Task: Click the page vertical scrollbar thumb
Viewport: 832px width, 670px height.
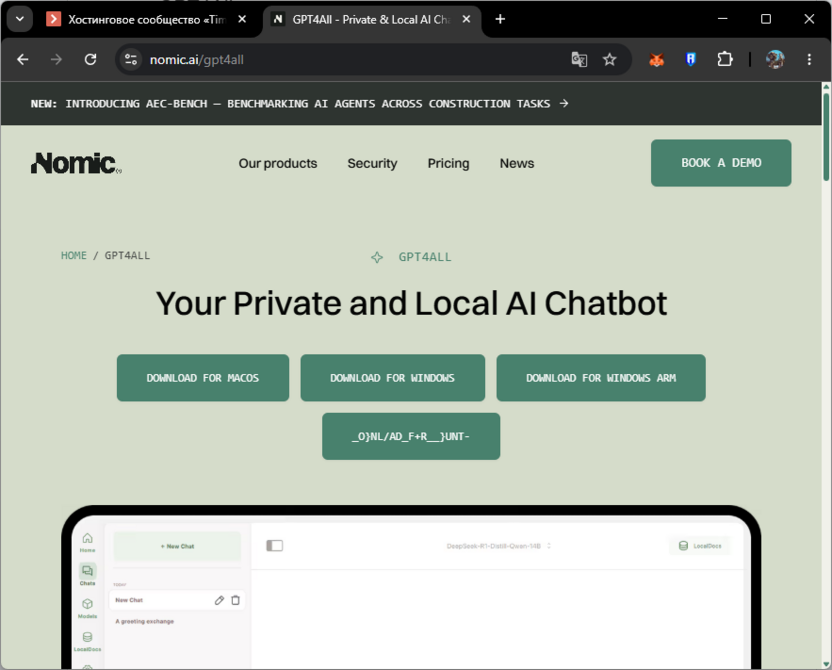Action: click(x=826, y=137)
